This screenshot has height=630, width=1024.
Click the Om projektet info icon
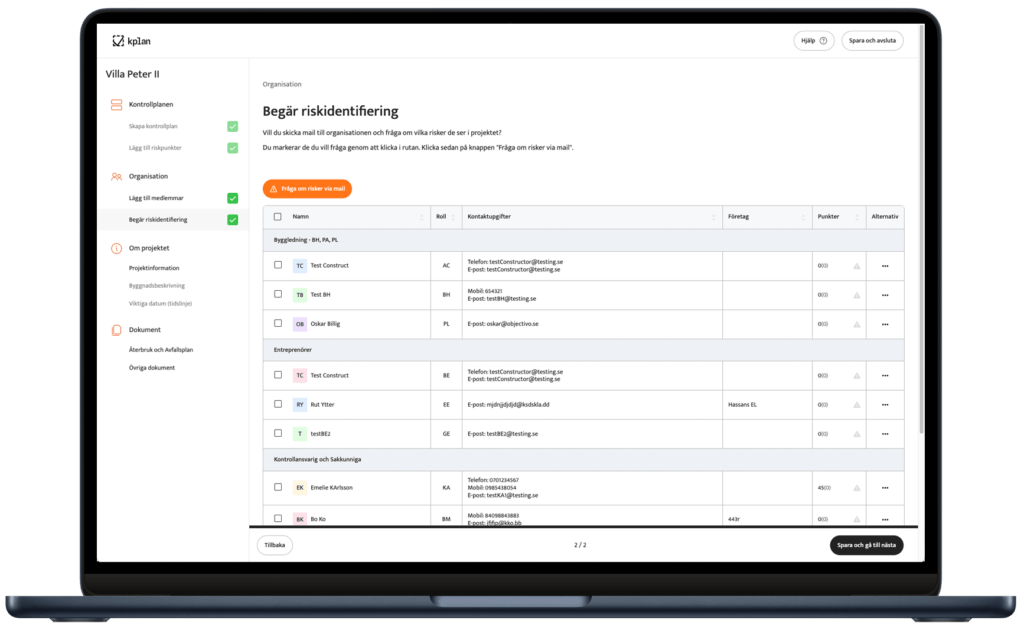click(x=116, y=248)
